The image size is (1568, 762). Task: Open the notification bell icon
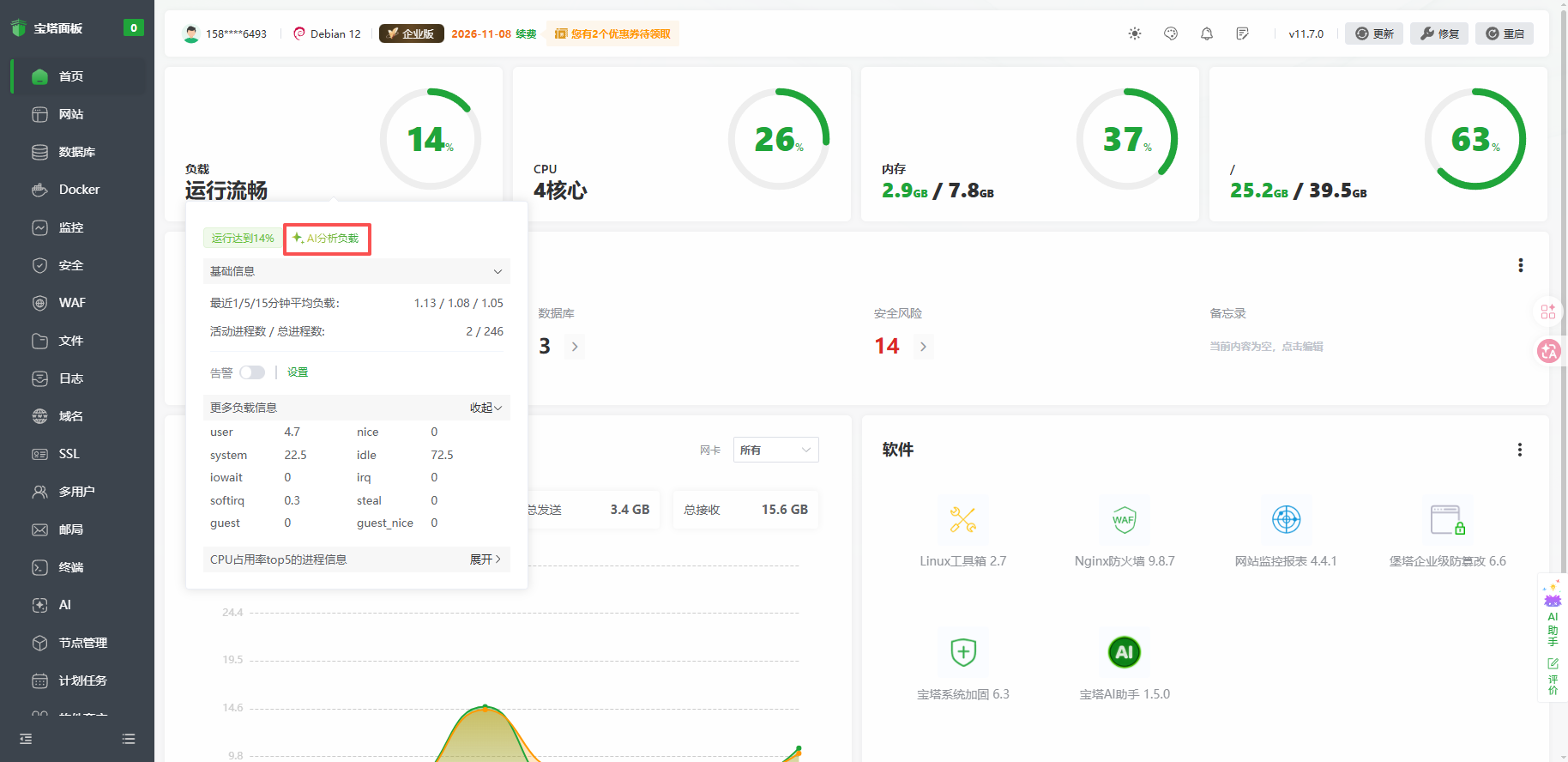tap(1207, 33)
